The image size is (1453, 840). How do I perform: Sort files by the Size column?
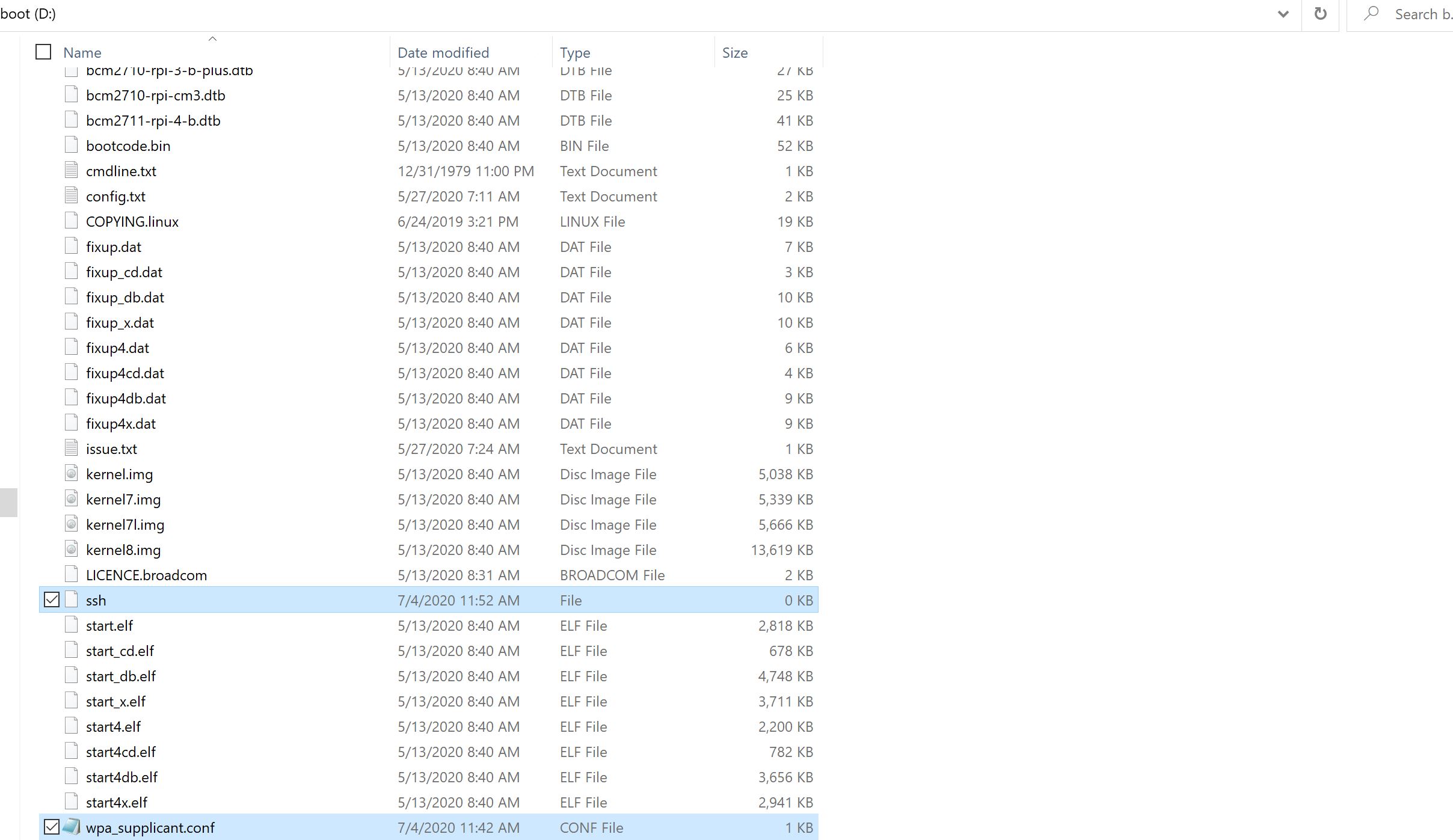click(x=735, y=52)
